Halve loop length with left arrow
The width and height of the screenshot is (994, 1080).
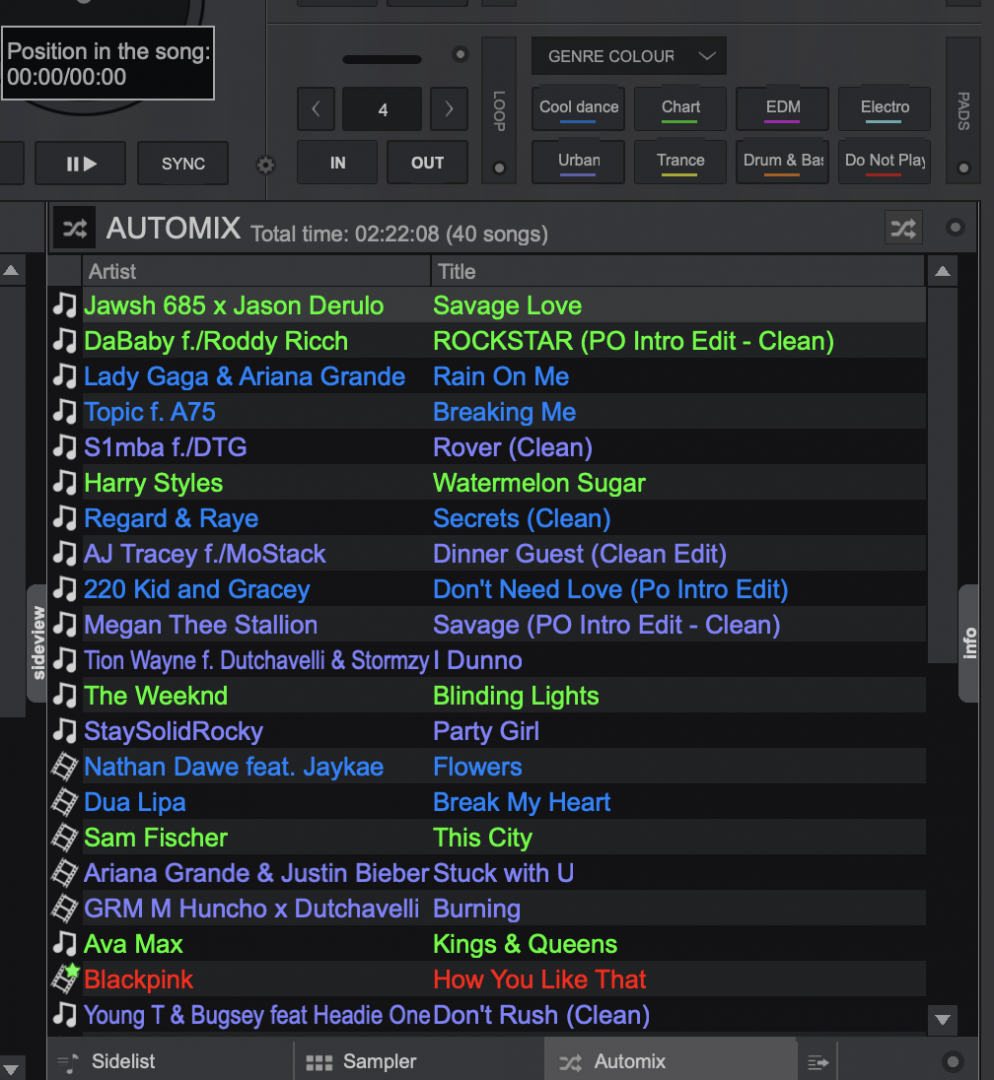click(x=315, y=109)
